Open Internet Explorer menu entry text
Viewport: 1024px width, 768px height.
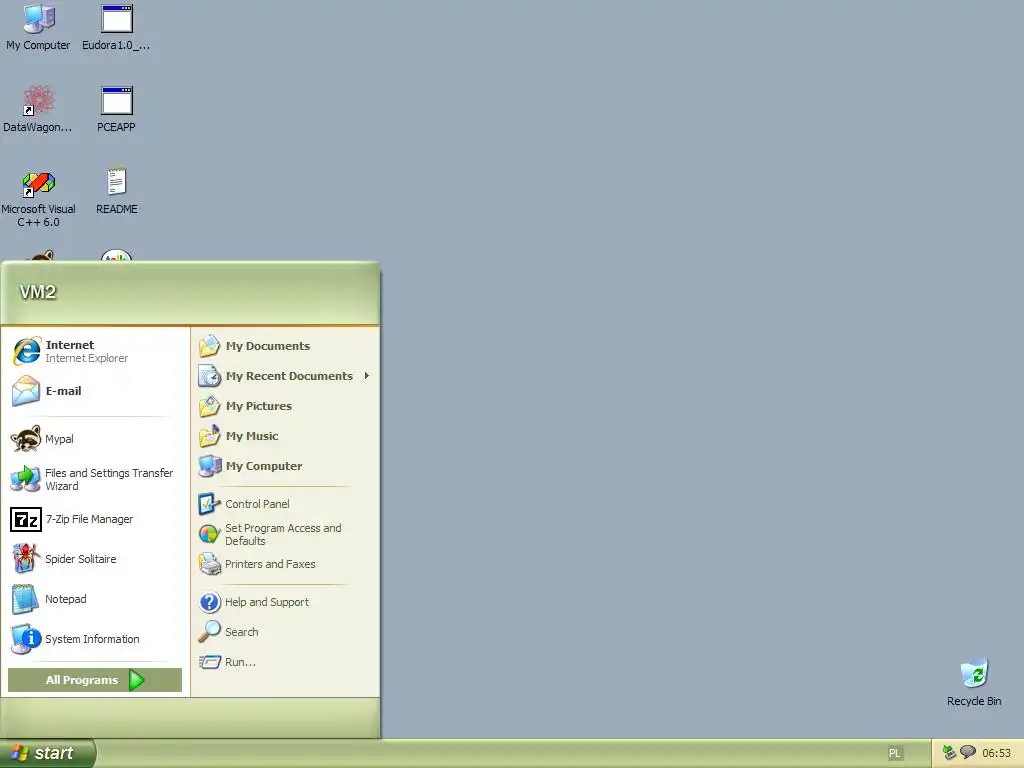86,358
